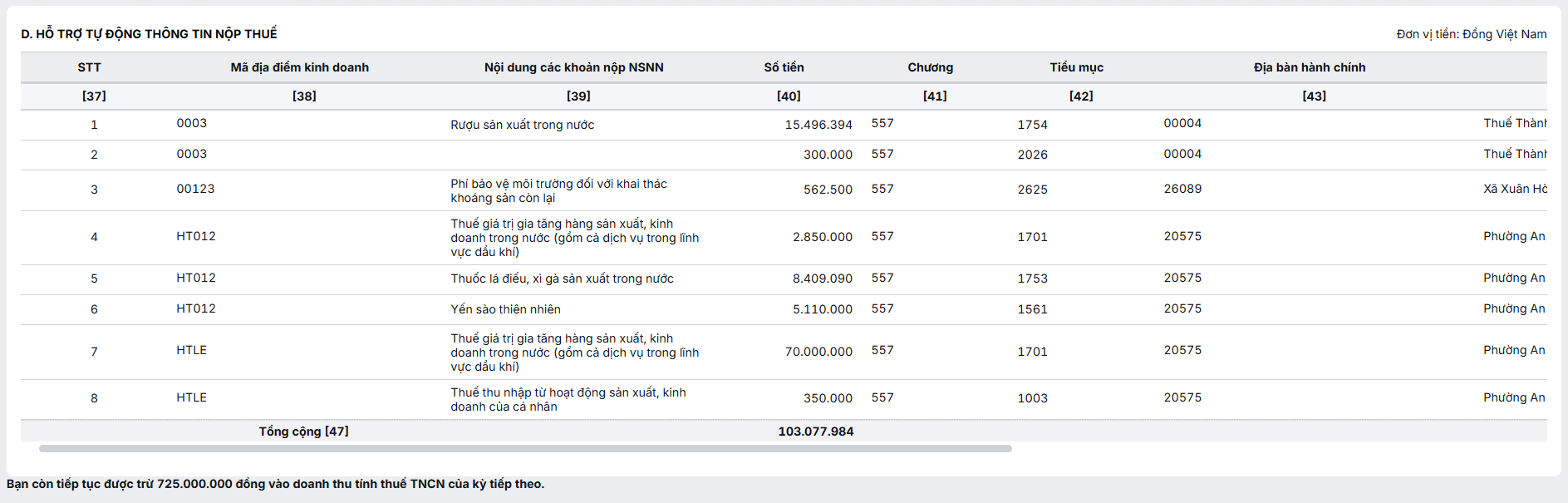Click sub-item code 1753

point(1033,279)
